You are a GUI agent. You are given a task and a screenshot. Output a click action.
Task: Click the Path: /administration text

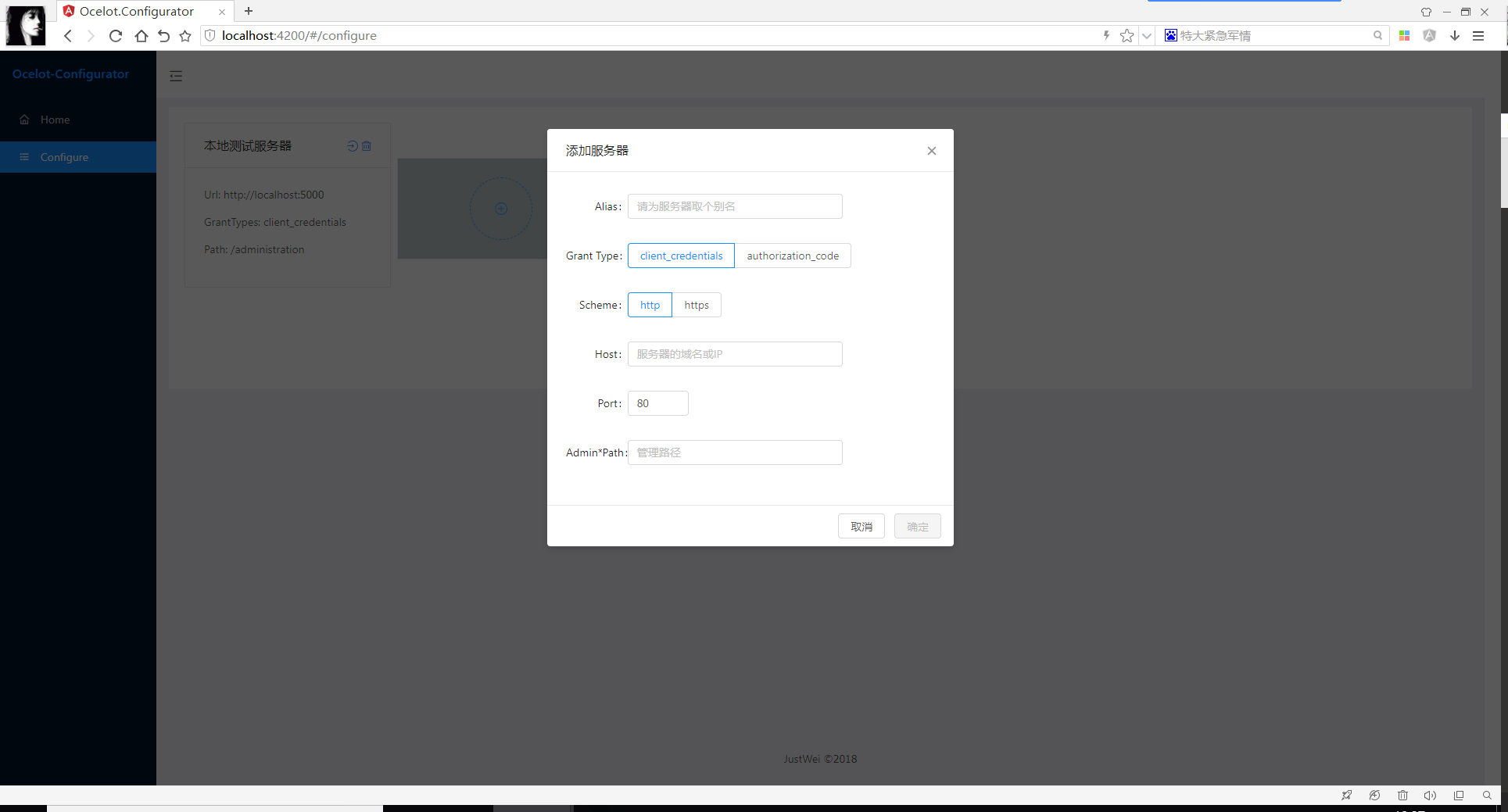click(254, 249)
